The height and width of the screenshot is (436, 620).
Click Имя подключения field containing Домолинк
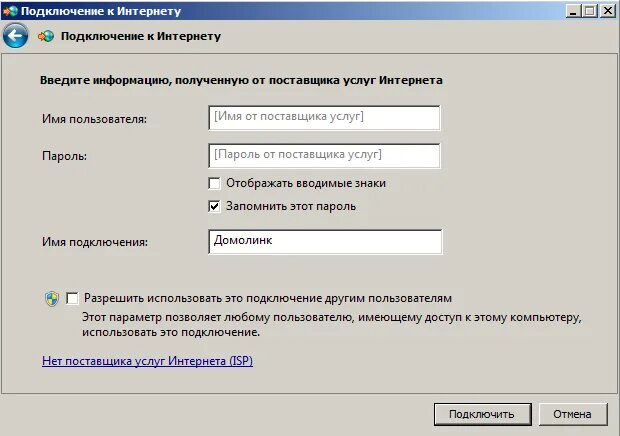coord(325,242)
